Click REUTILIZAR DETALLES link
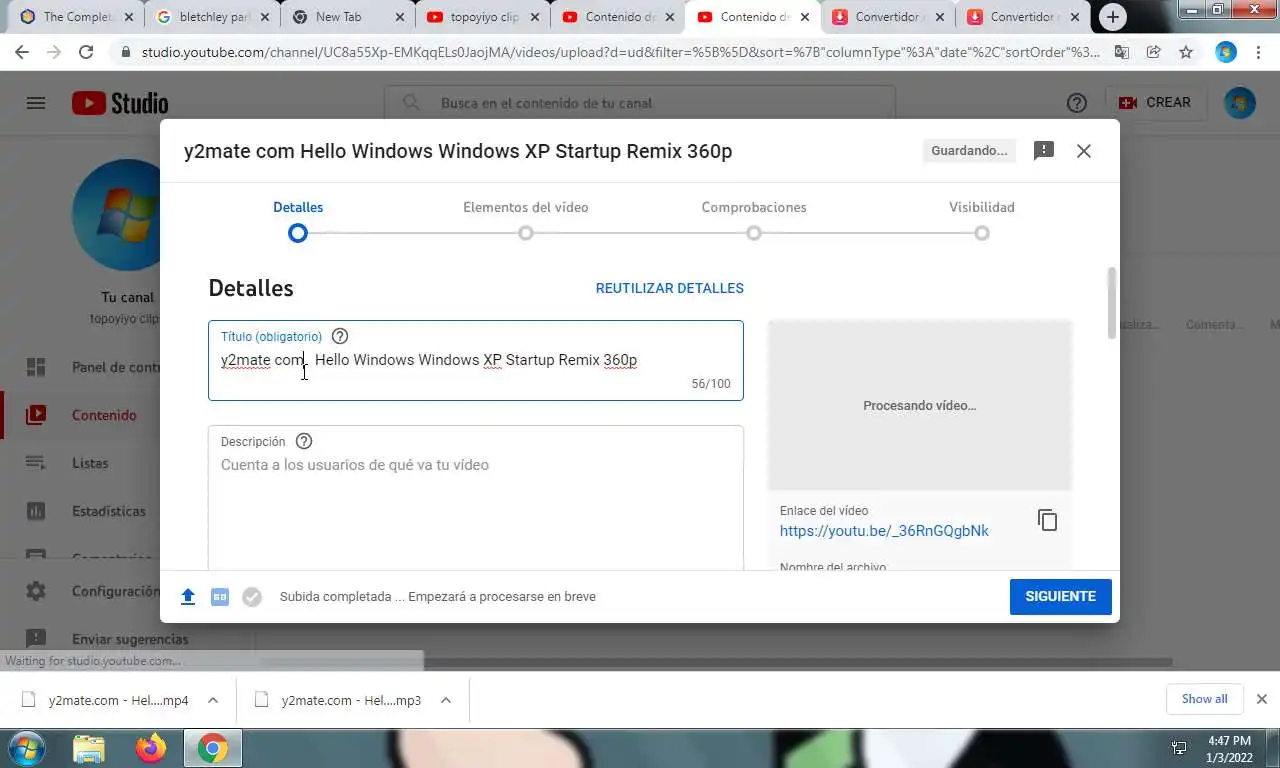 (x=670, y=288)
